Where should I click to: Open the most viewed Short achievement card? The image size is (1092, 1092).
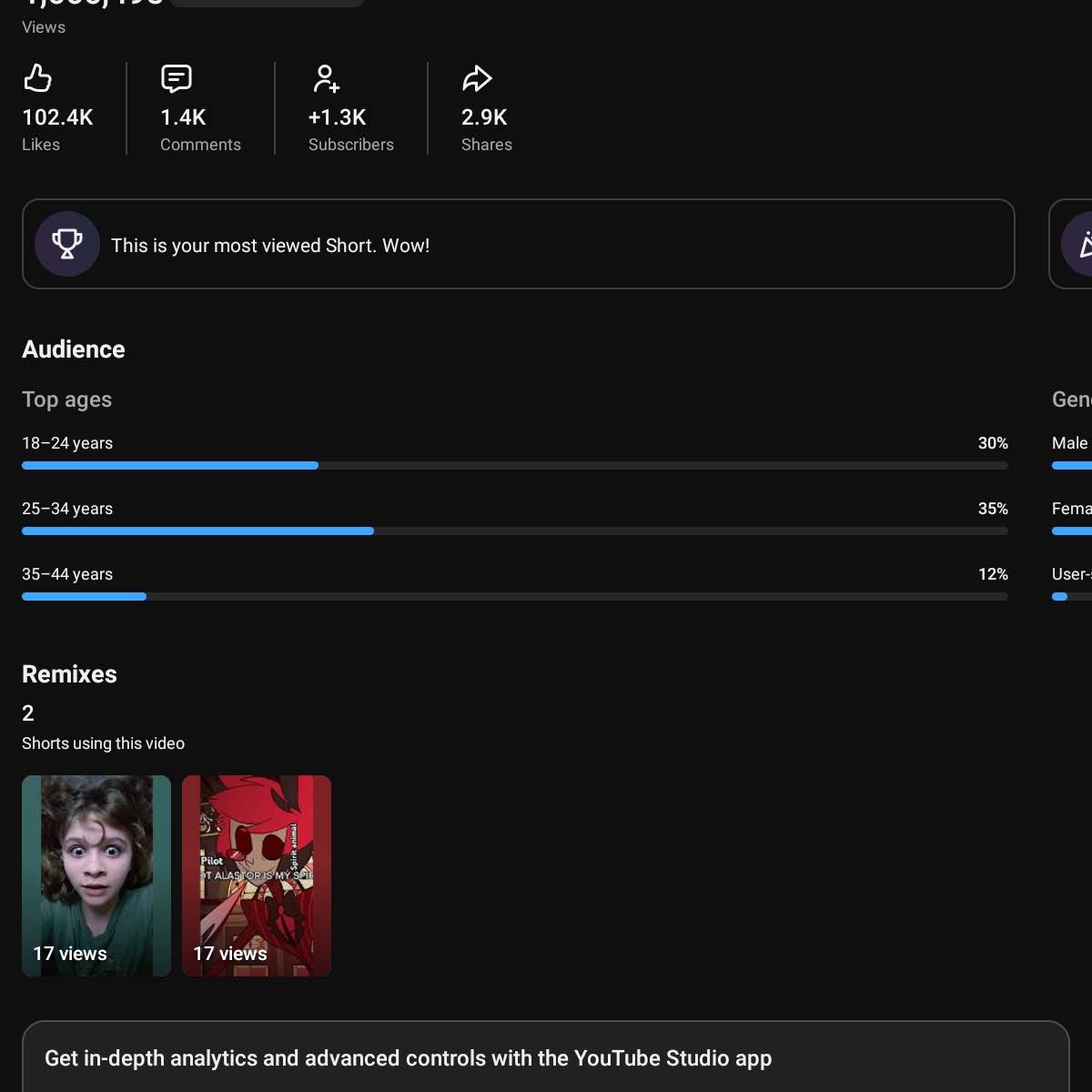click(x=518, y=244)
